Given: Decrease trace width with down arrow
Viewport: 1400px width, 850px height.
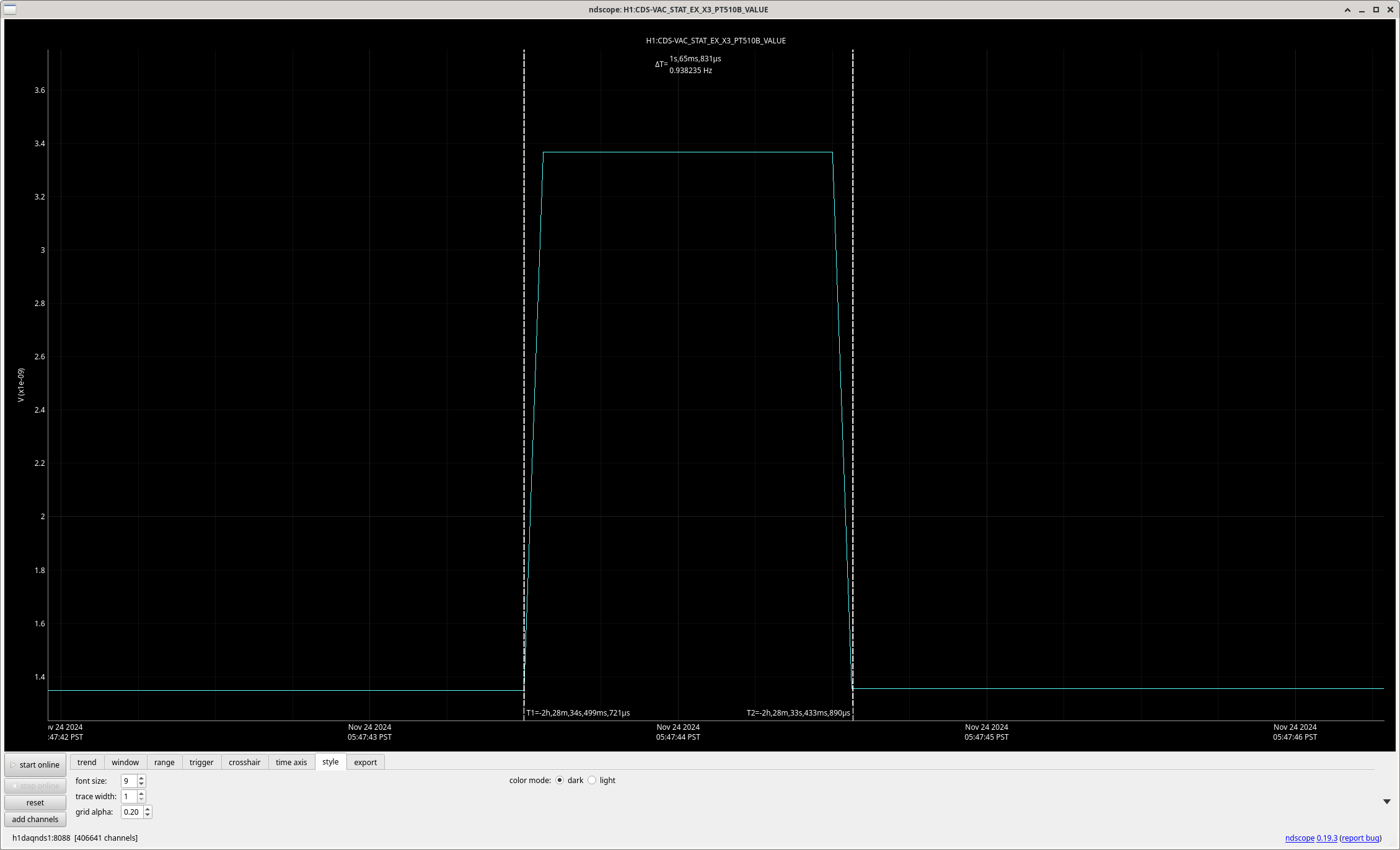Looking at the screenshot, I should (x=141, y=800).
